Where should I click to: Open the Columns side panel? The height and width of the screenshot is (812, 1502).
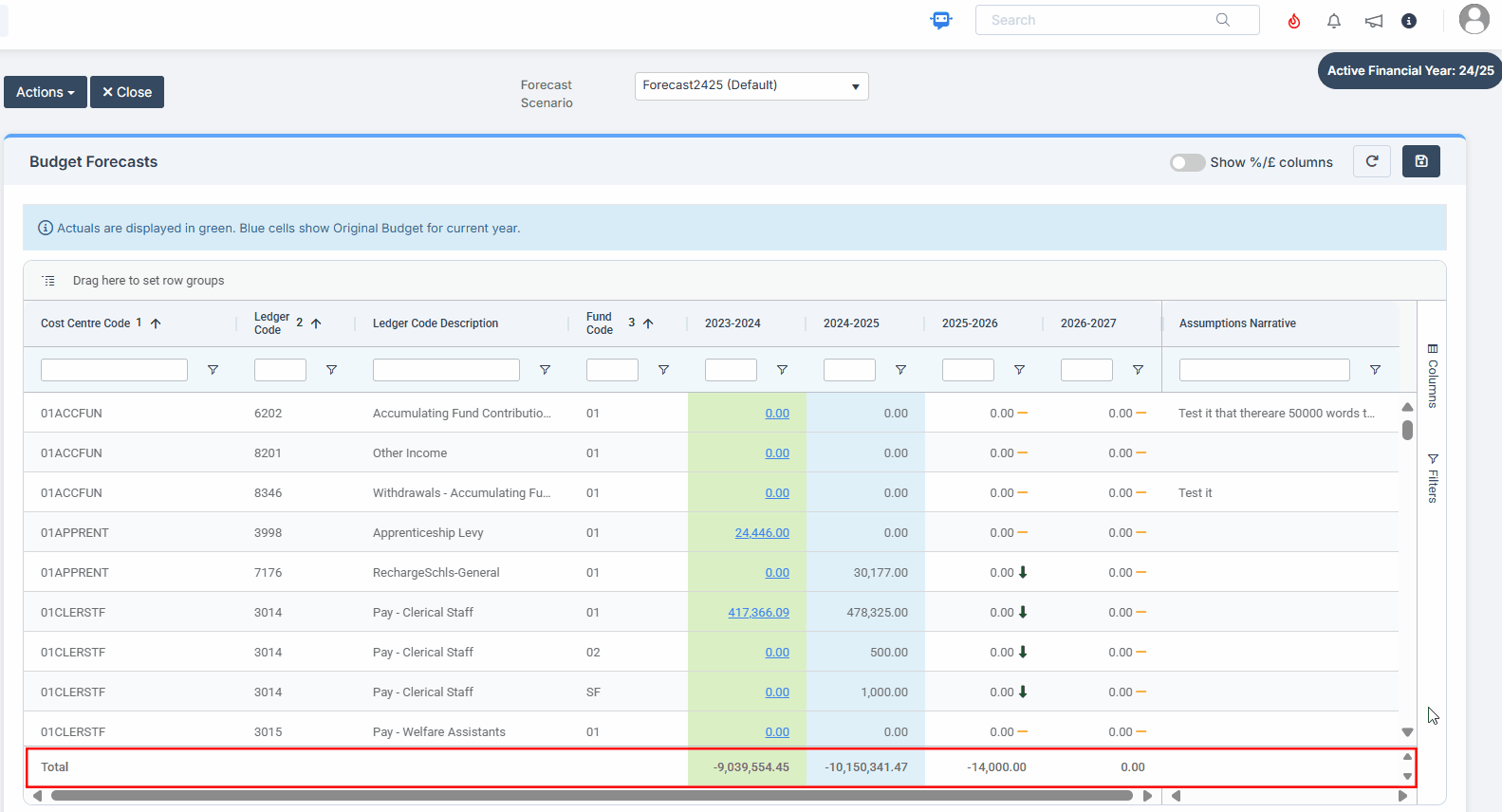(x=1433, y=375)
